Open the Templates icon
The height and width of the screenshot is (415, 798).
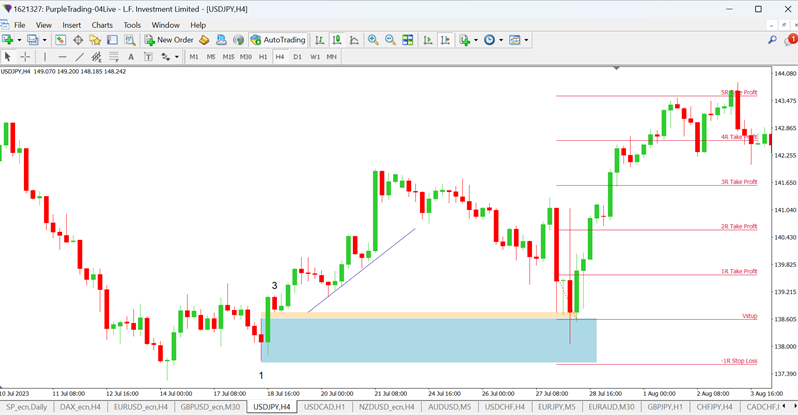[x=515, y=40]
